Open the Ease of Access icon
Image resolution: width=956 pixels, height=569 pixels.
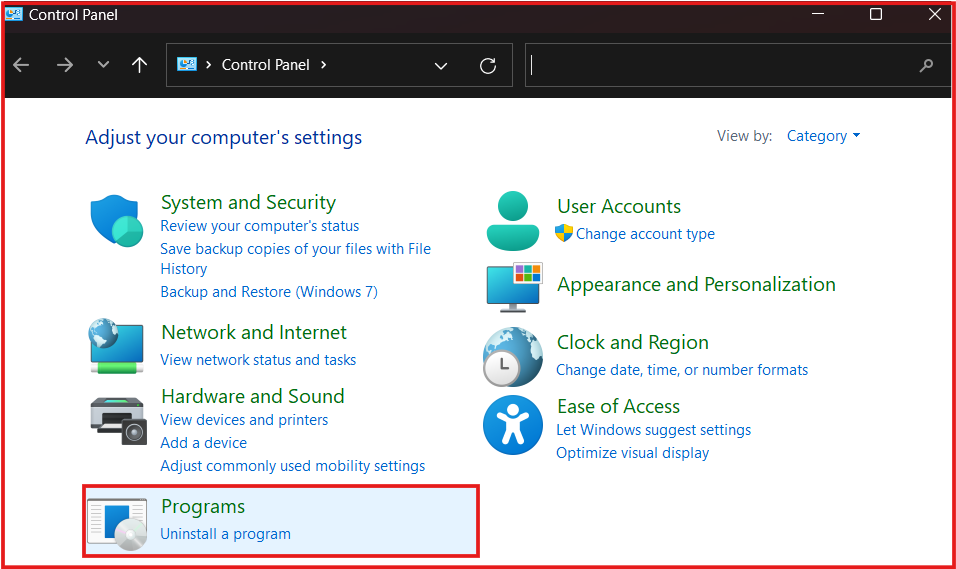click(x=513, y=425)
